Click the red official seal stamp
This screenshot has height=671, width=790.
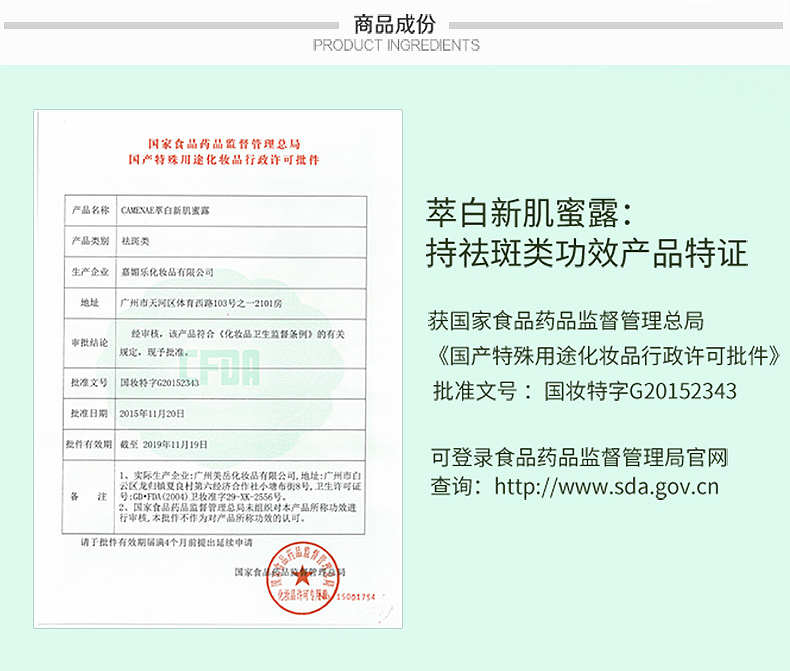302,578
